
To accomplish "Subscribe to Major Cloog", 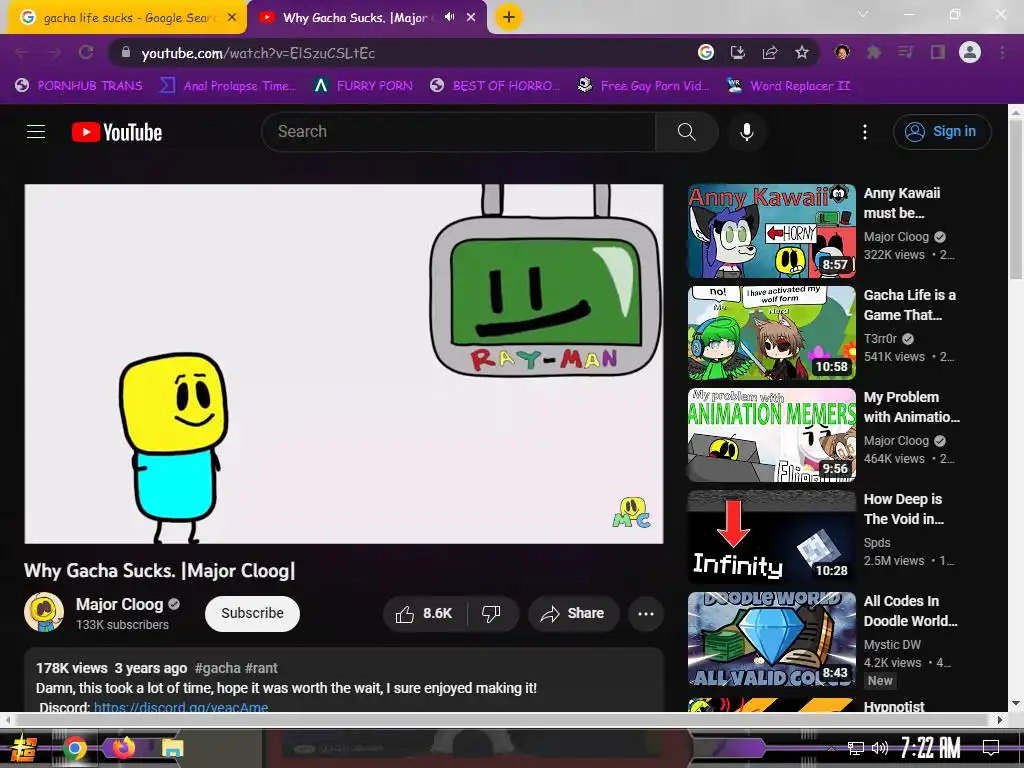I will 252,613.
